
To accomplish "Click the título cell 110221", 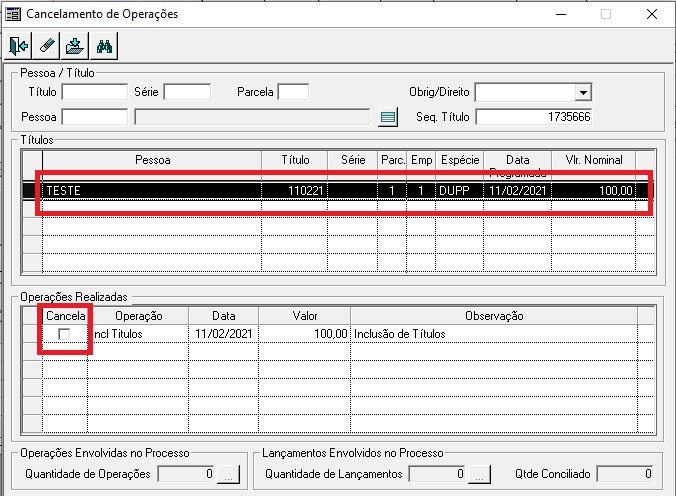I will point(294,190).
